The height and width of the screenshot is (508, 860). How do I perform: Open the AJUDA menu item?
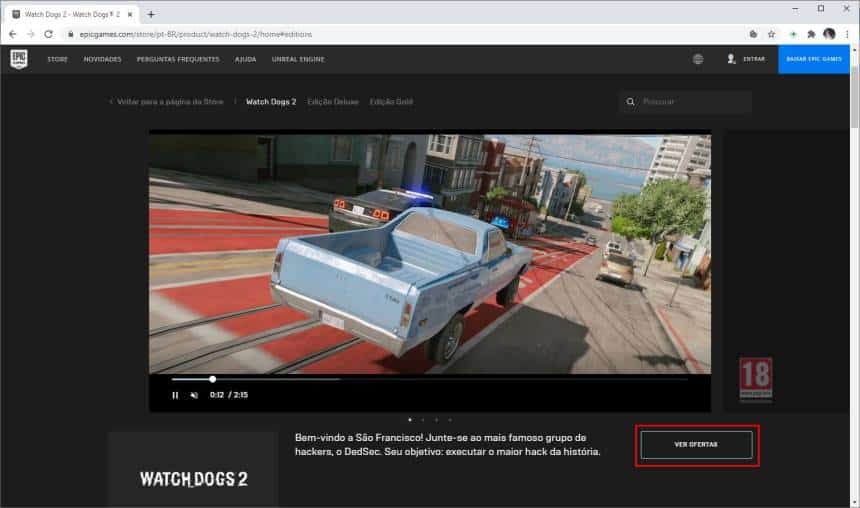coord(246,59)
